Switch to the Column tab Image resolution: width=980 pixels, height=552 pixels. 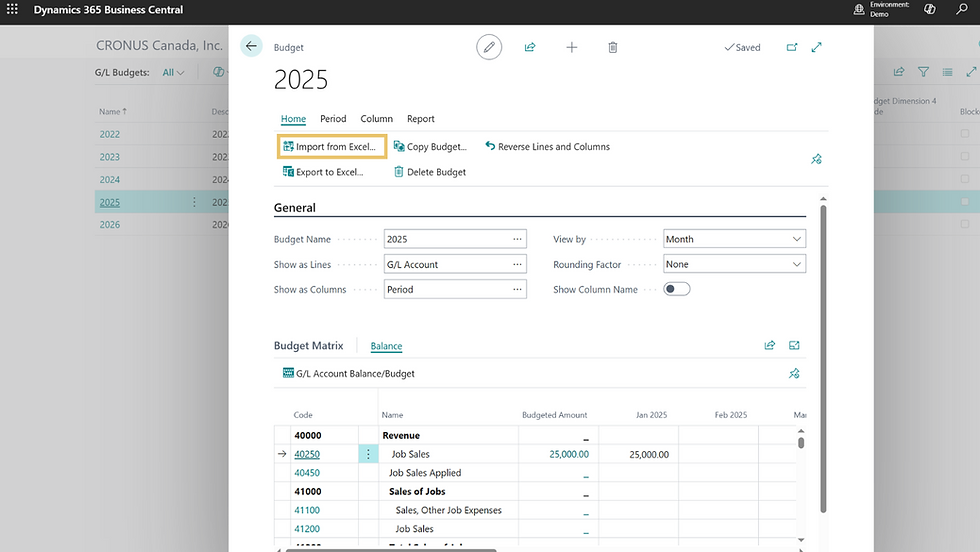(x=376, y=119)
